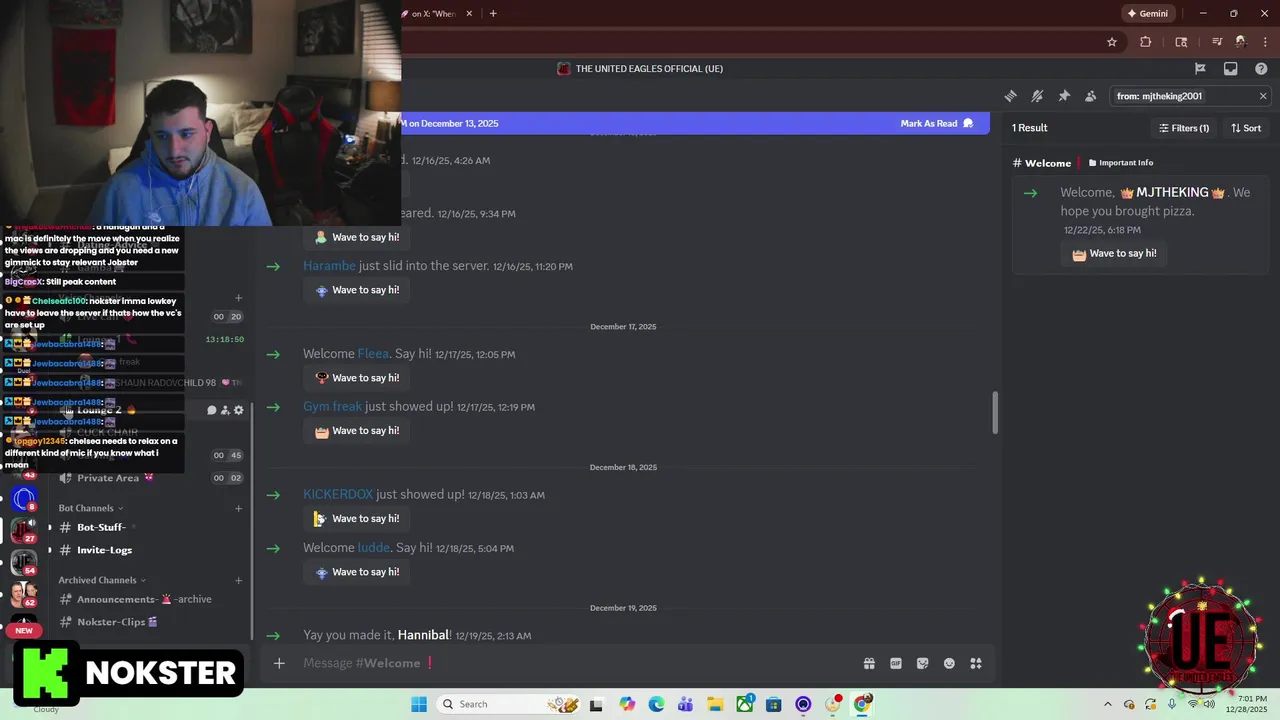
Task: Open Windows Start menu
Action: (419, 704)
